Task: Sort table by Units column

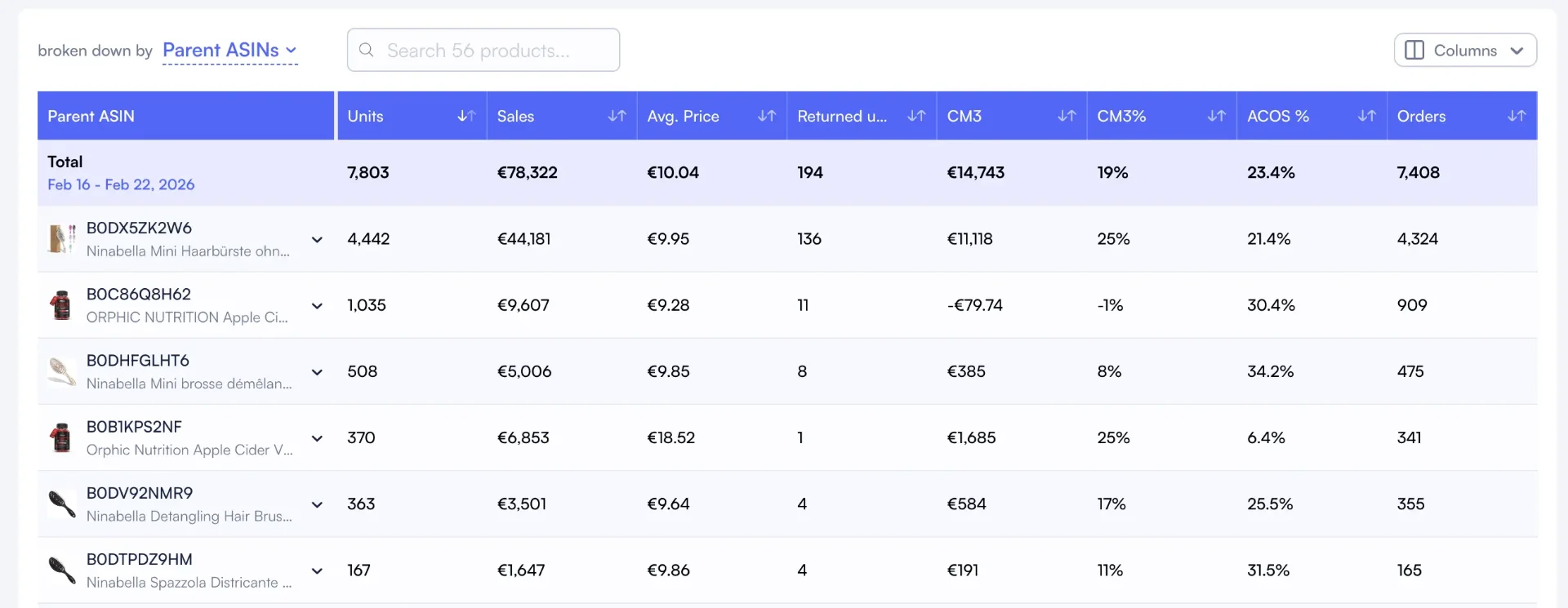Action: pyautogui.click(x=466, y=116)
